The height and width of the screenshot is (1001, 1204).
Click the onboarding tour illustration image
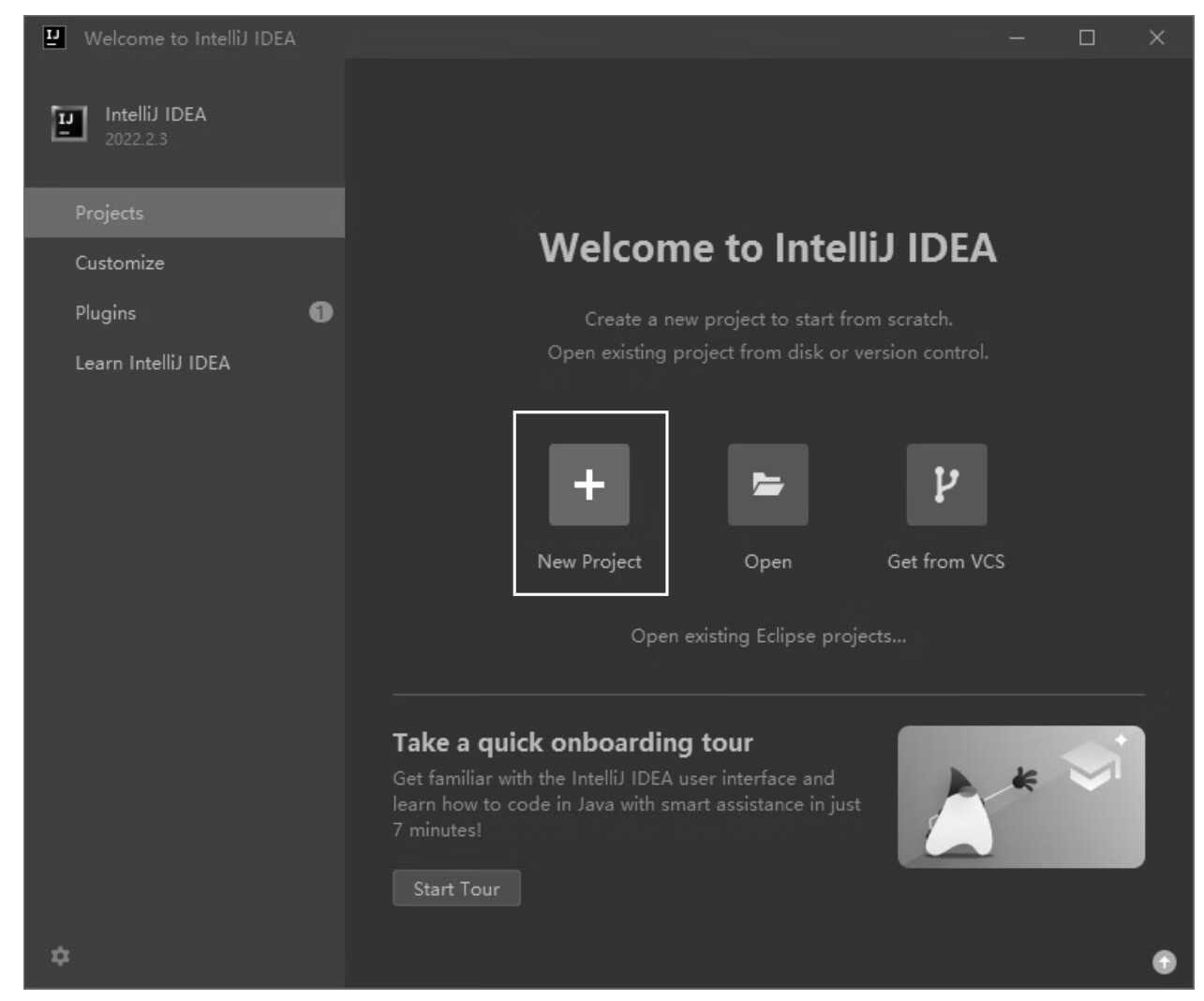[x=1020, y=797]
